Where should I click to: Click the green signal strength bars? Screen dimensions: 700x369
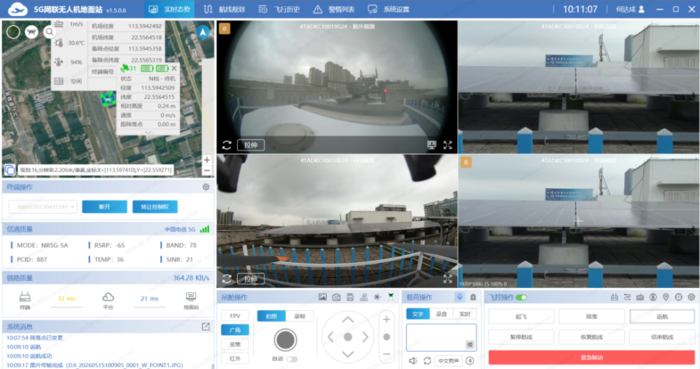(204, 229)
